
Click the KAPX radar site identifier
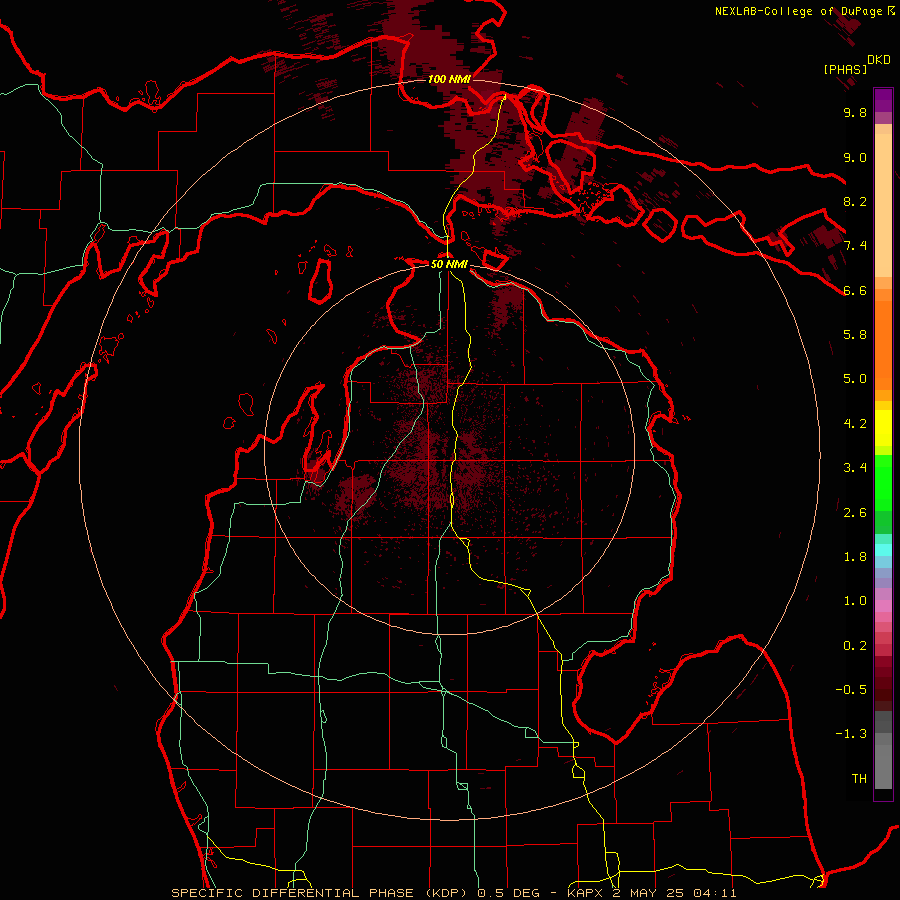(587, 893)
